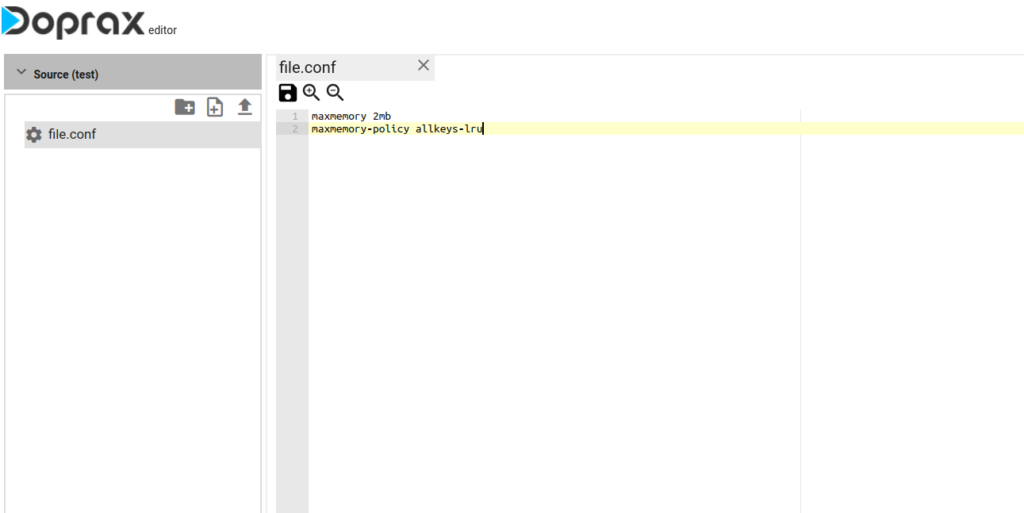Zoom out the editor text
This screenshot has width=1024, height=513.
[x=335, y=93]
